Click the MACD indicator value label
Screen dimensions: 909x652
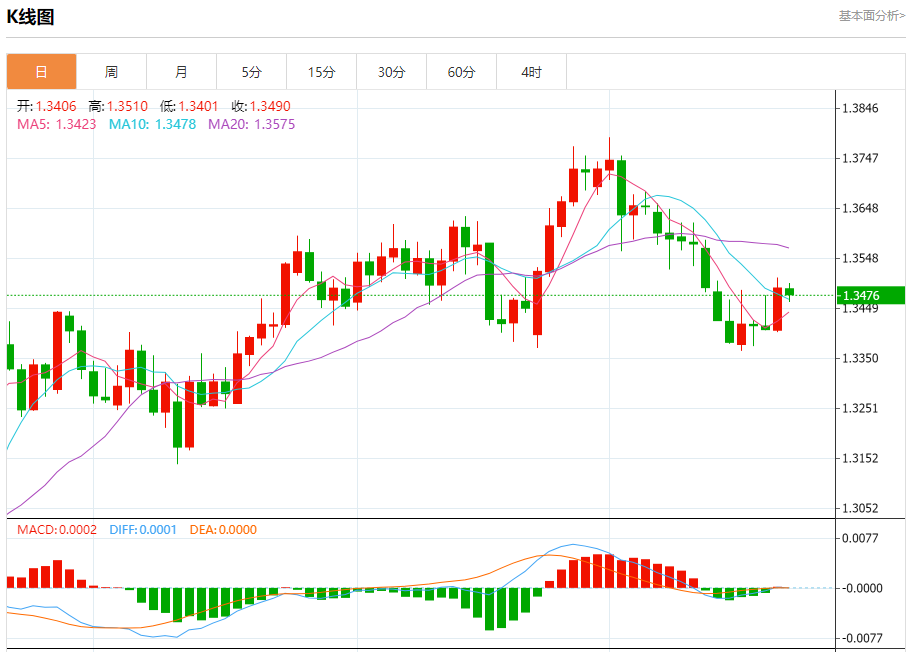(57, 530)
